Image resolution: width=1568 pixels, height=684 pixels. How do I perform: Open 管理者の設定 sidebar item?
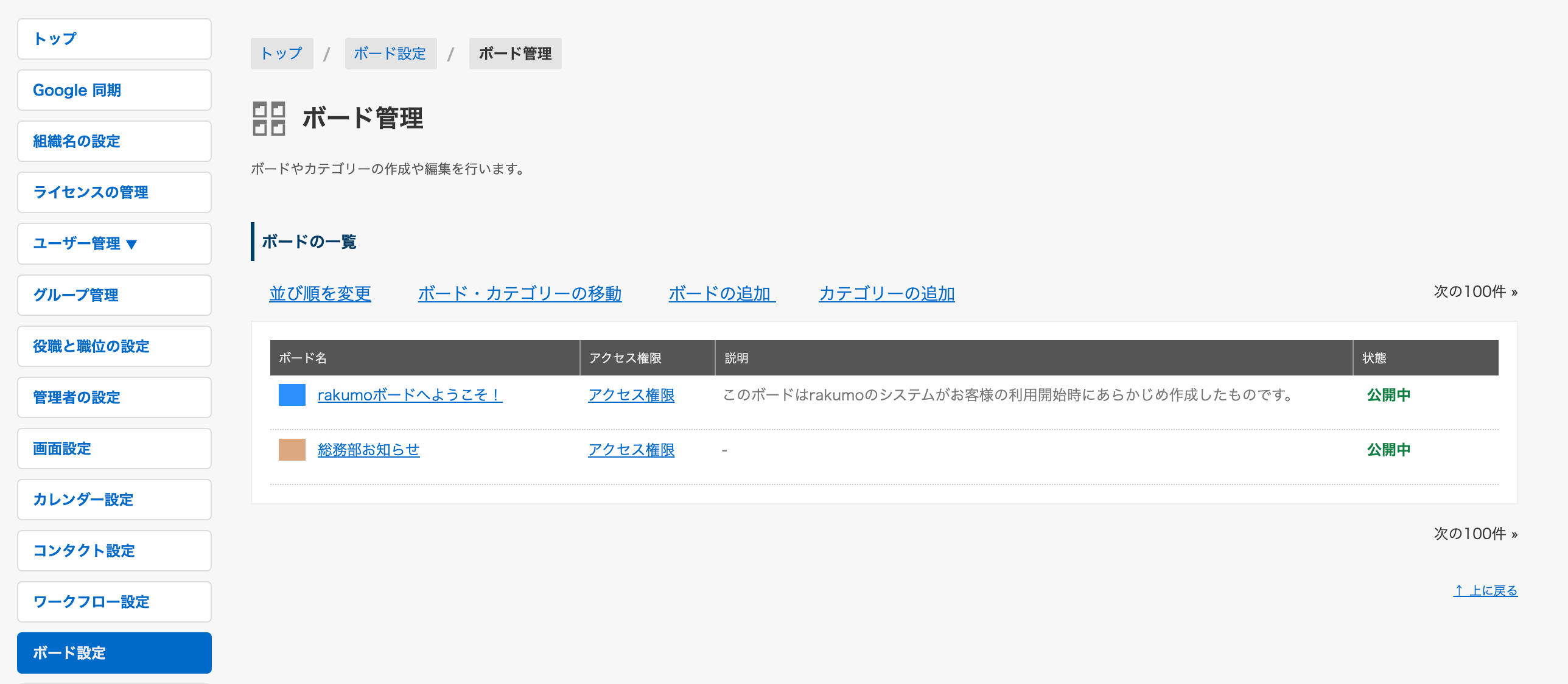pyautogui.click(x=114, y=397)
